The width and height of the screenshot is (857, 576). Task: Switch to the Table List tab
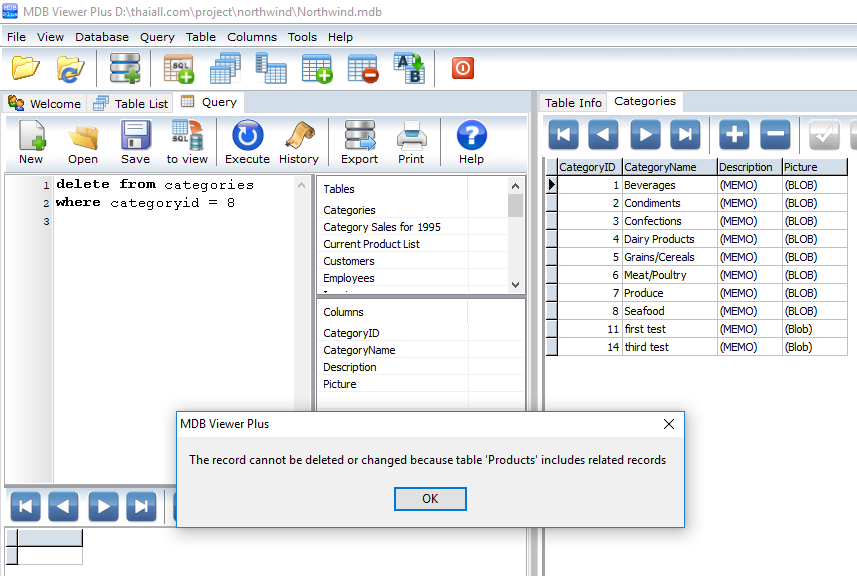click(x=131, y=103)
